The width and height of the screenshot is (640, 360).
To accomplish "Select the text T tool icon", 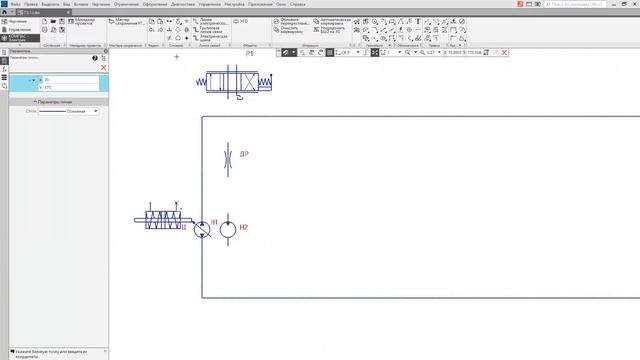I will [x=418, y=21].
